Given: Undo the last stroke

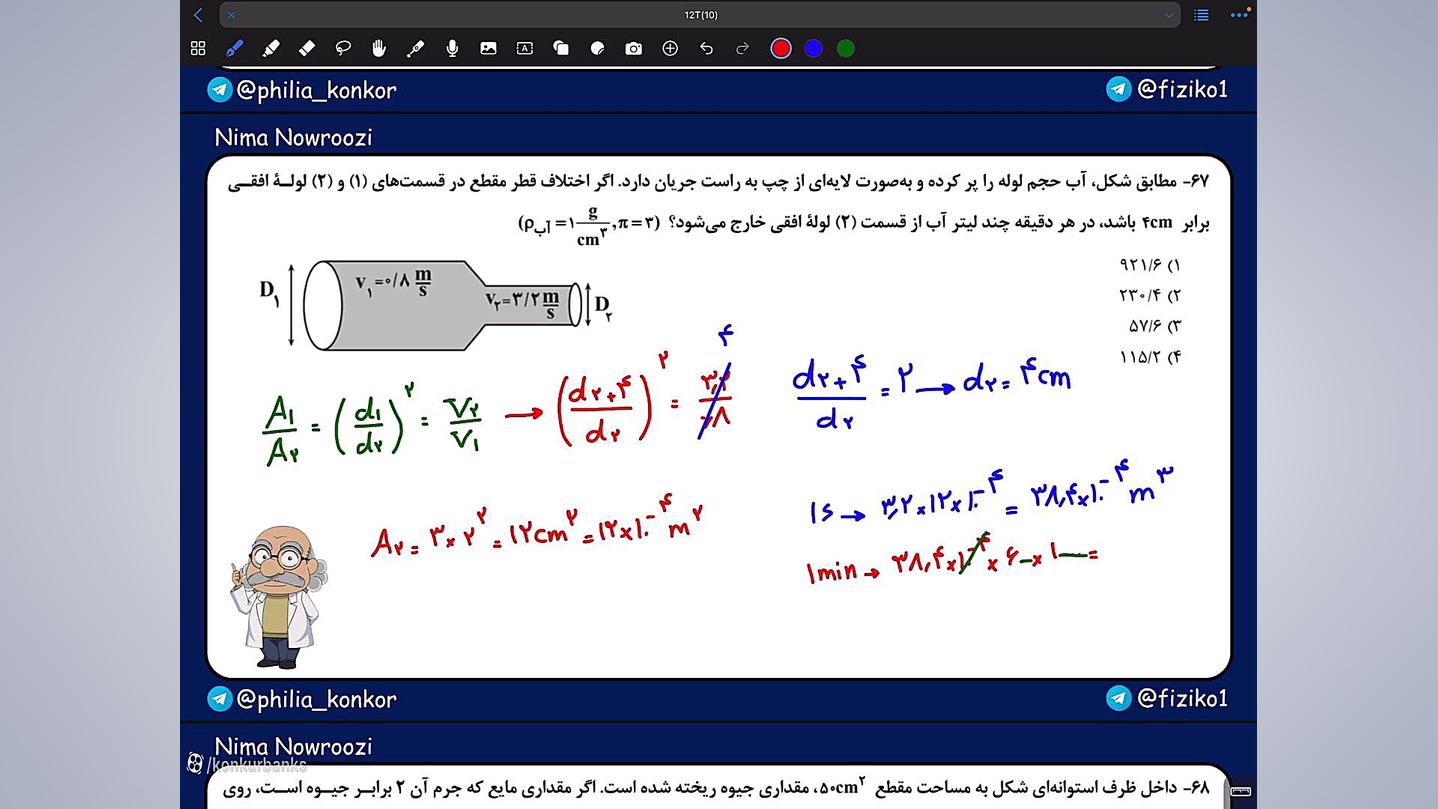Looking at the screenshot, I should point(706,48).
